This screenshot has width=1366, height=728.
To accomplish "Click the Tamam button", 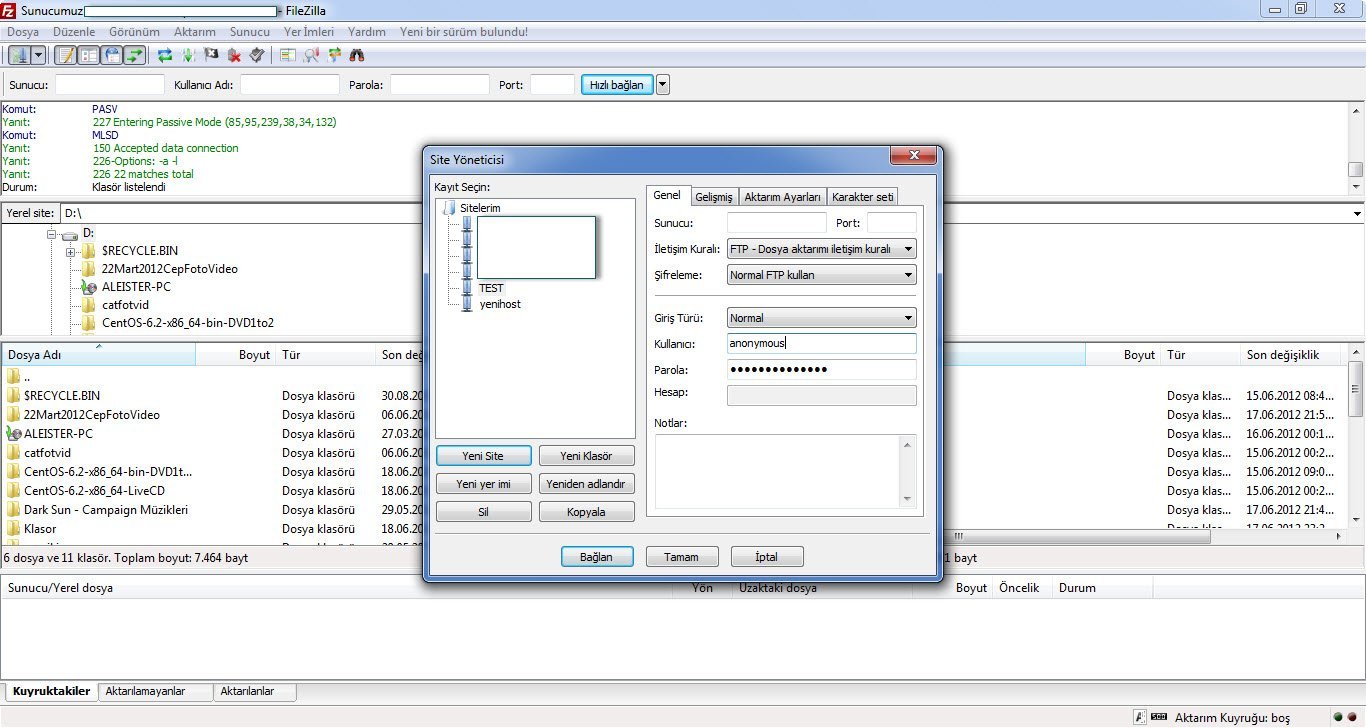I will click(x=682, y=557).
